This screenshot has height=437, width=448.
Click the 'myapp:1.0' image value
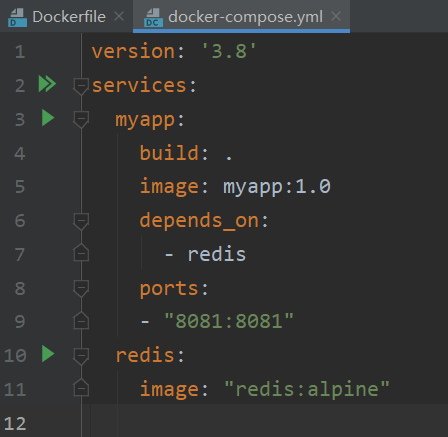(277, 187)
